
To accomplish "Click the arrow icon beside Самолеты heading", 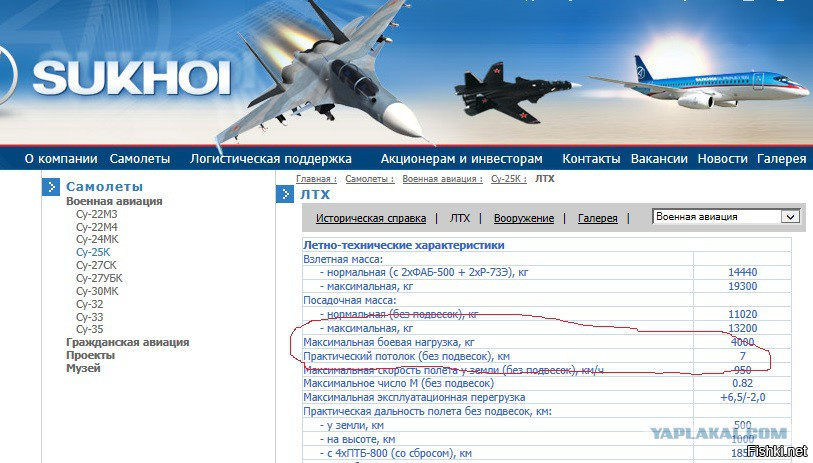I will point(51,187).
